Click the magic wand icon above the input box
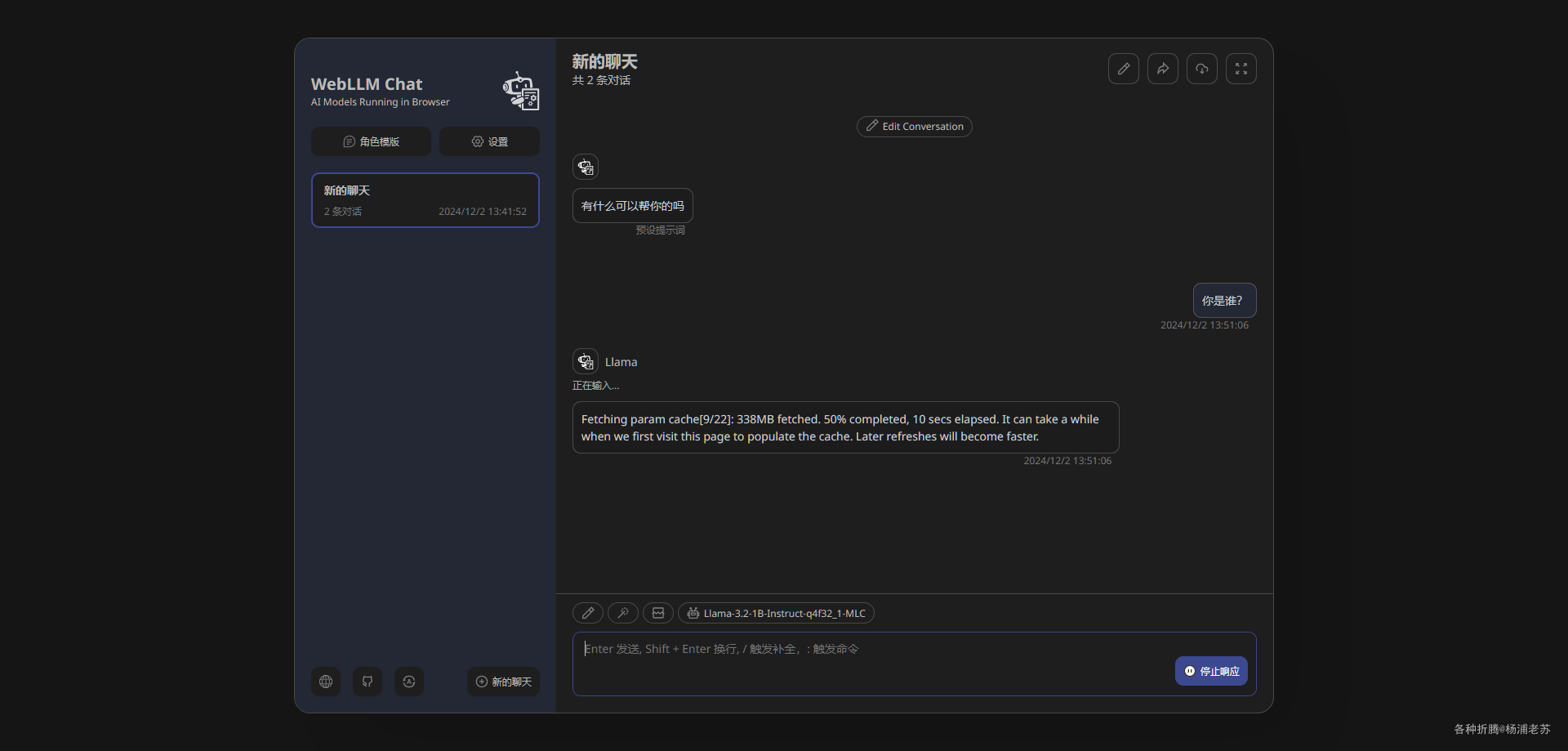Screen dimensions: 1568x751 click(x=623, y=613)
